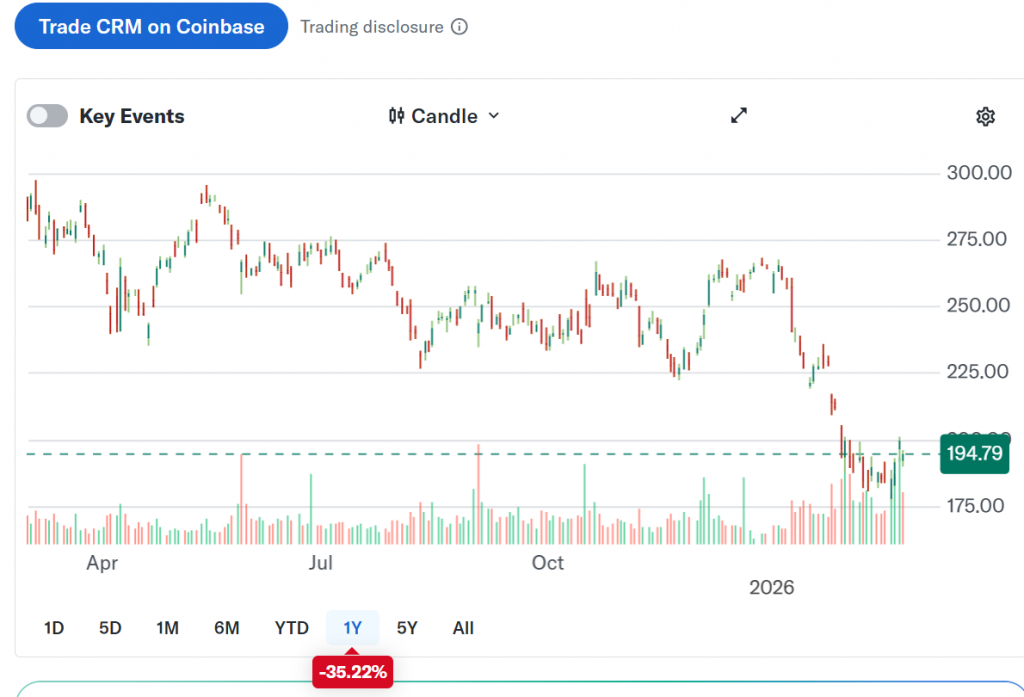Expand chart to fullscreen view
Screen dimensions: 1024x697
pos(739,116)
